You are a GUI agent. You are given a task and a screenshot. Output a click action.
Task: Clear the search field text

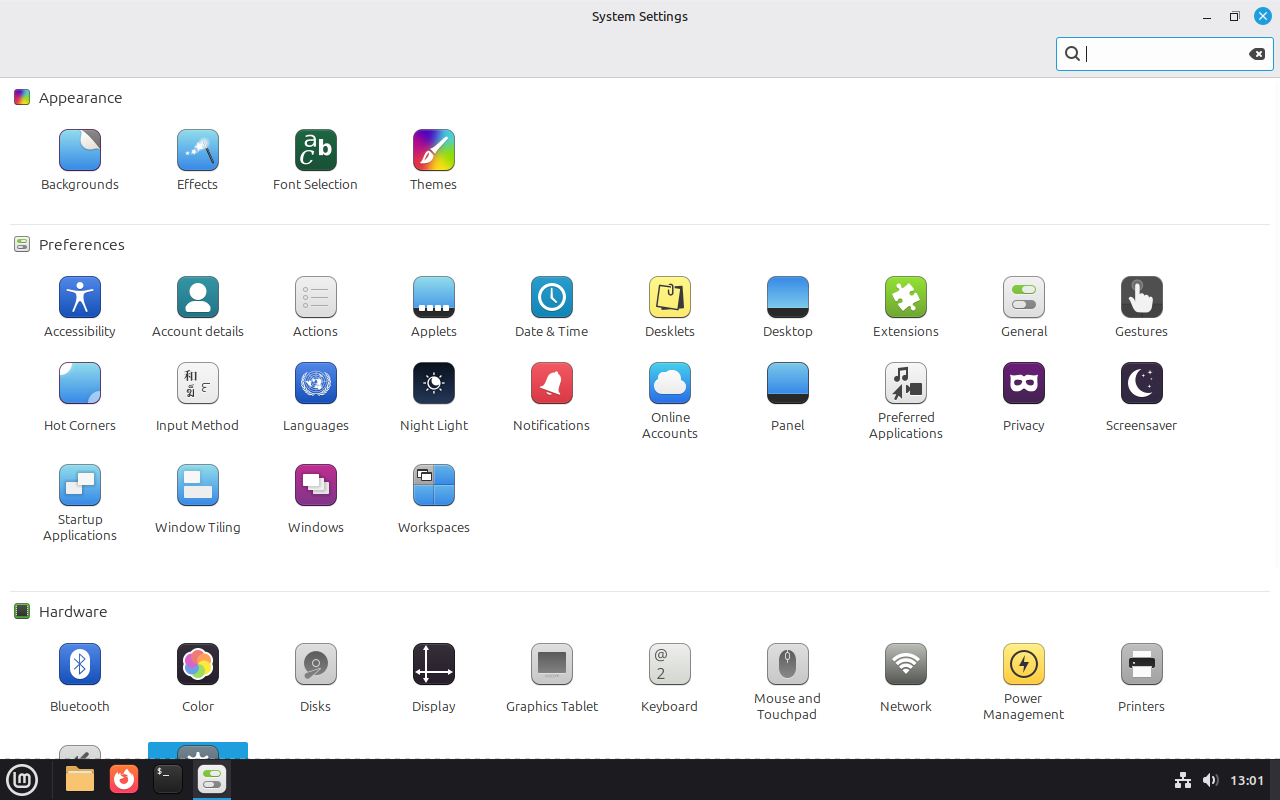click(x=1257, y=54)
